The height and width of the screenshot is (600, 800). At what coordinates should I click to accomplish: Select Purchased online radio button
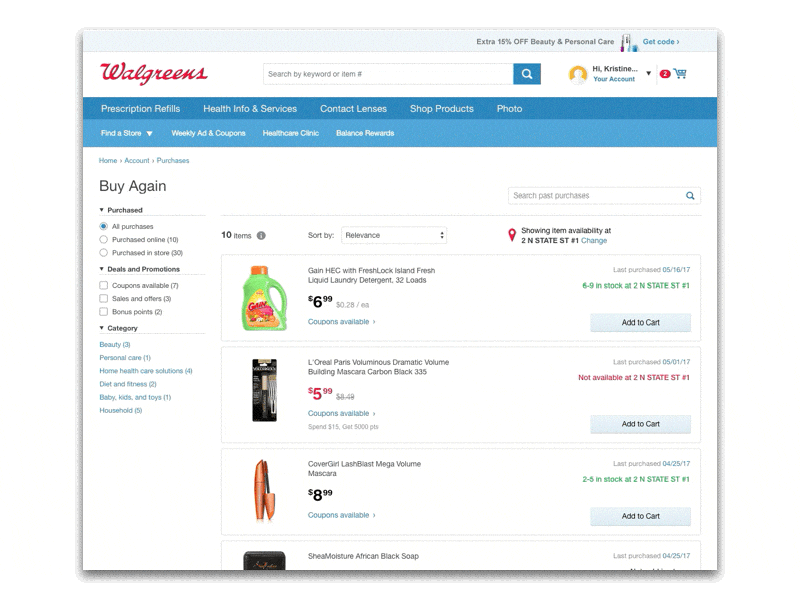(104, 239)
